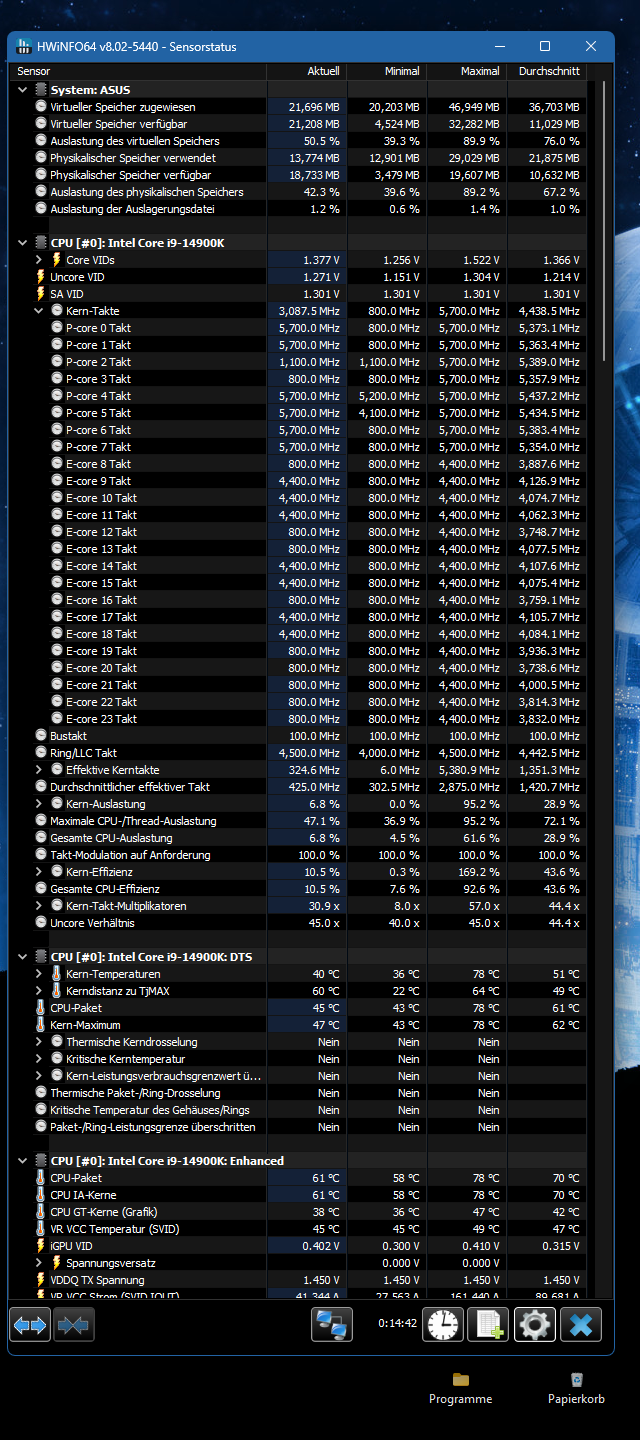Click the circle icon beside Gesamte CPU-Auslastung

pyautogui.click(x=41, y=838)
